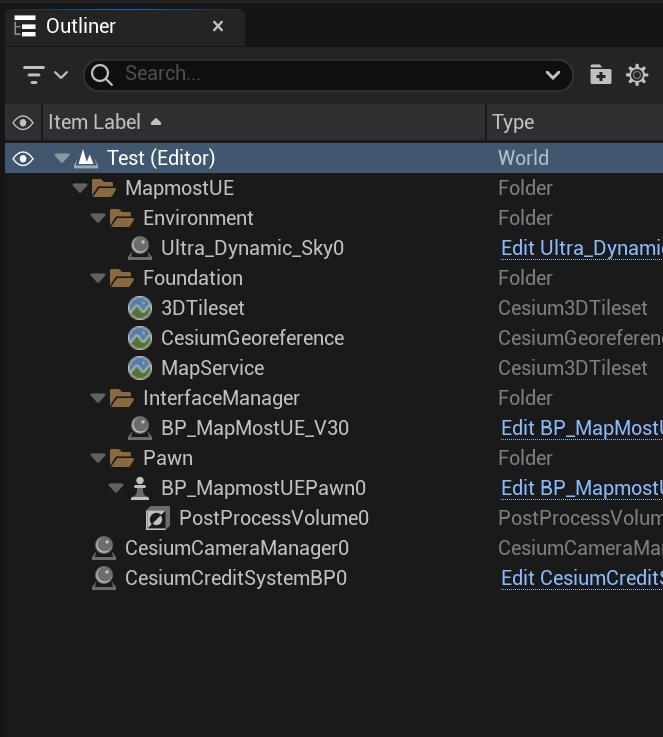Create a new folder with add-folder icon
This screenshot has height=737, width=663.
pyautogui.click(x=601, y=75)
